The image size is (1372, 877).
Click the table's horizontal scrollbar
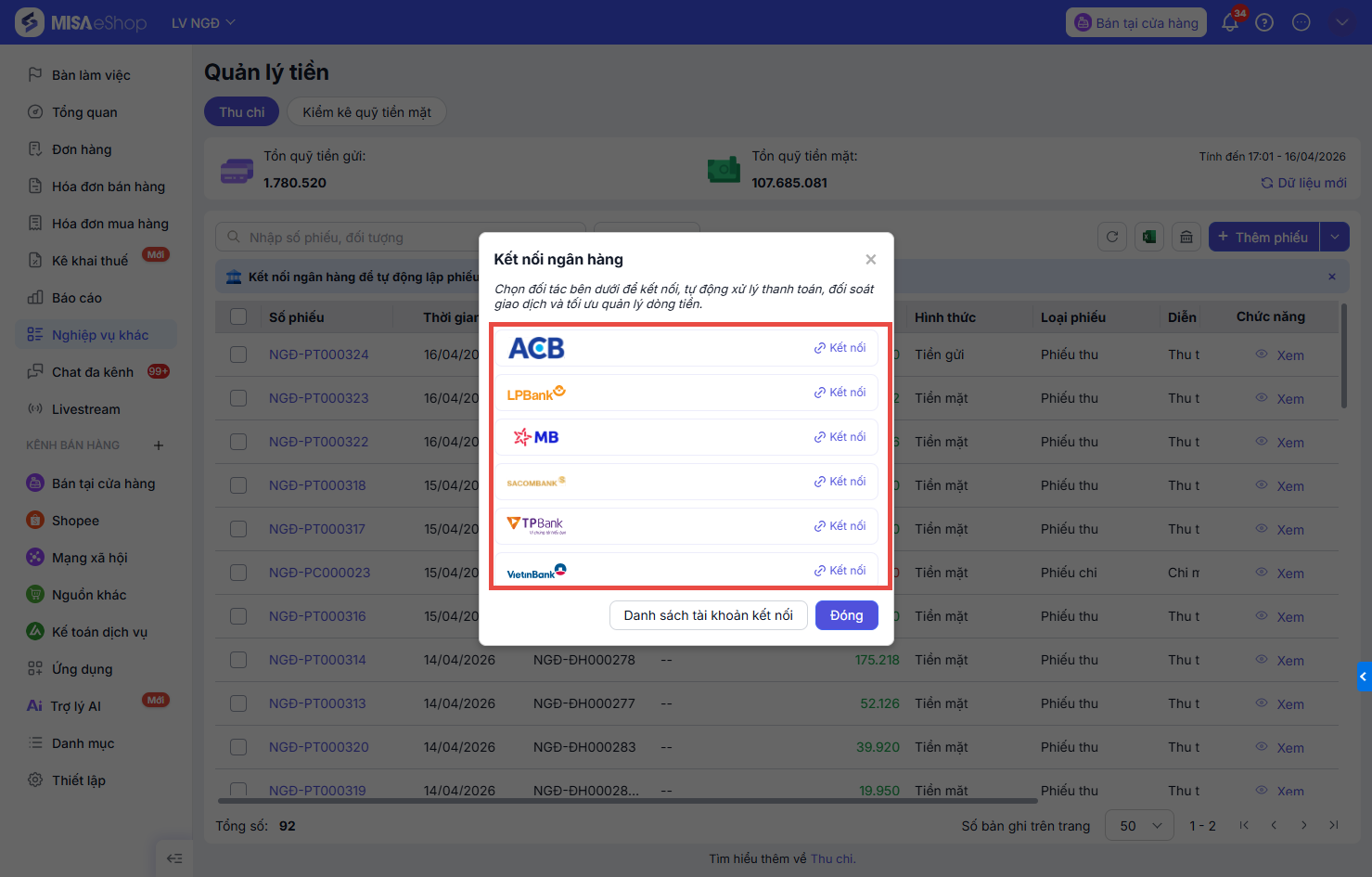point(627,800)
